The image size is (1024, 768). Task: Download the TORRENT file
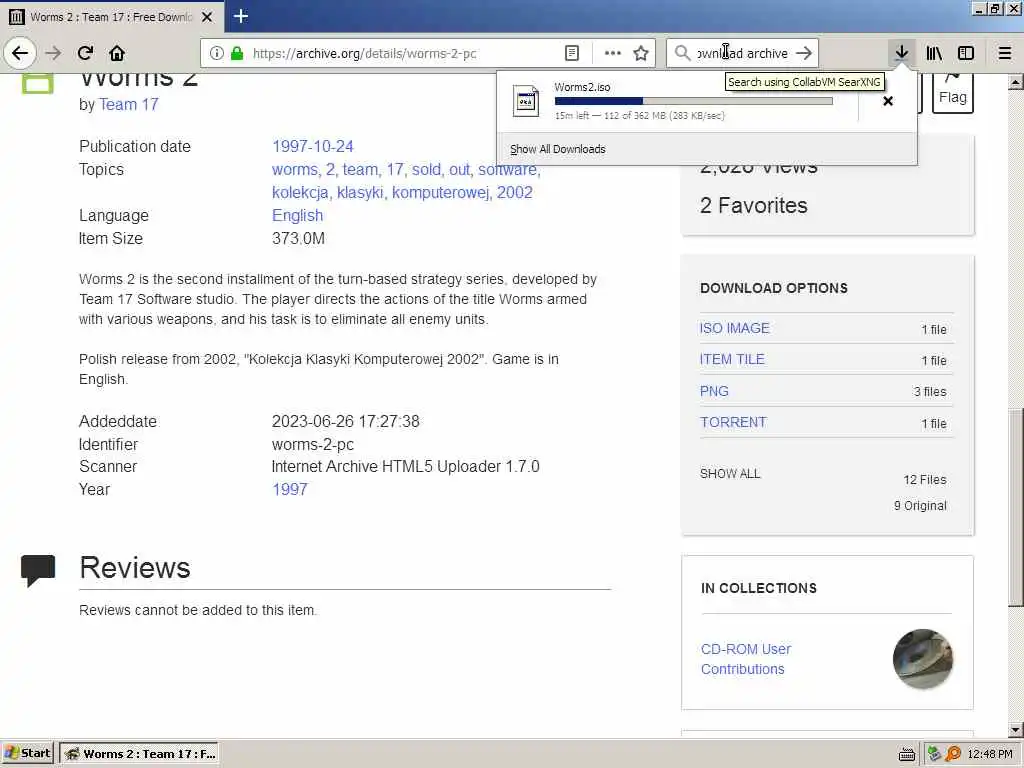733,423
